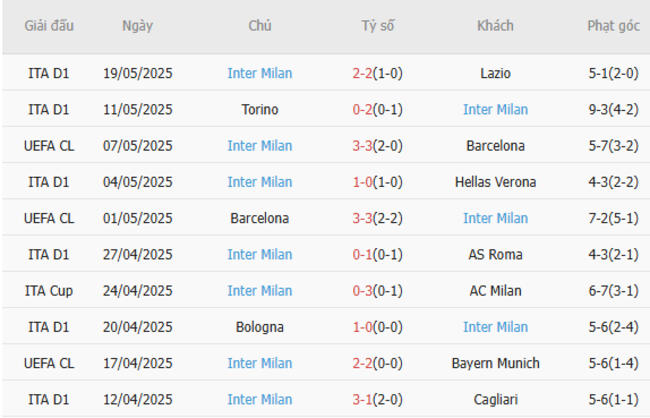Select the "Tỷ số" column header
This screenshot has width=650, height=418.
378,26
